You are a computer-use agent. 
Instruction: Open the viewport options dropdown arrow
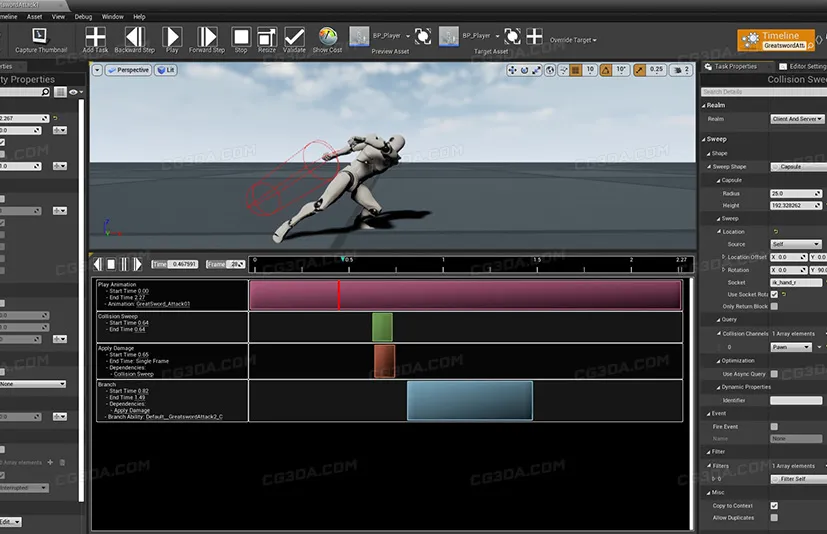click(x=97, y=70)
